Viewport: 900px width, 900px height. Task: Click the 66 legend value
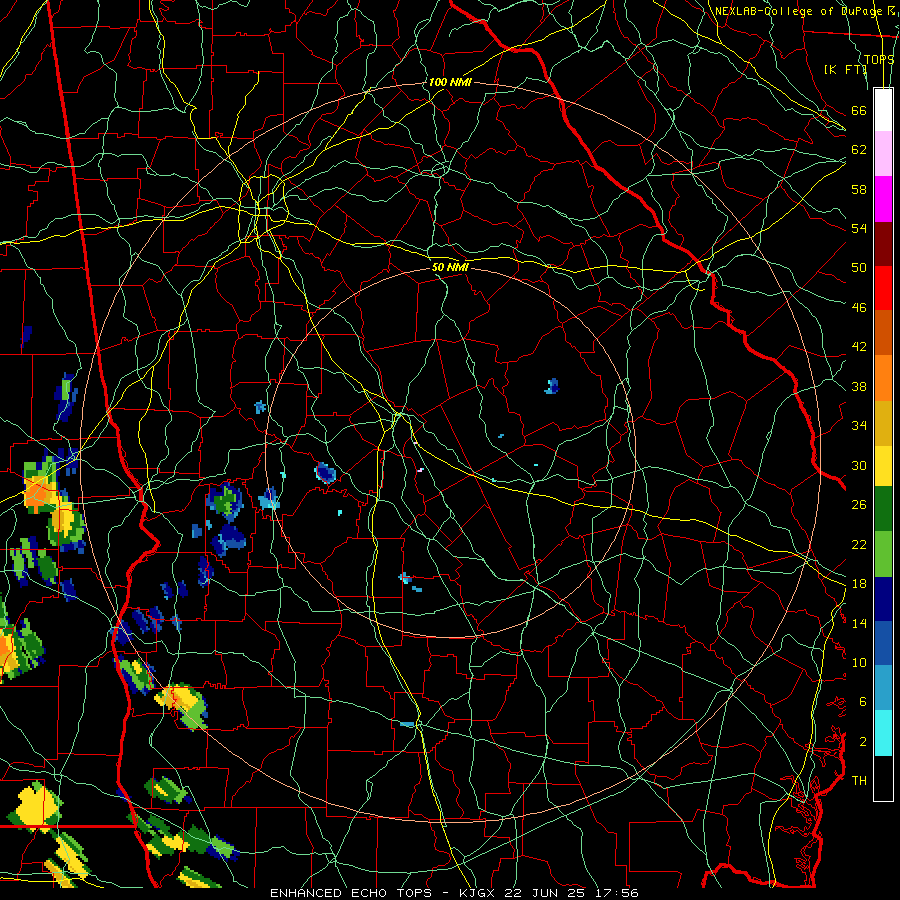(x=859, y=110)
